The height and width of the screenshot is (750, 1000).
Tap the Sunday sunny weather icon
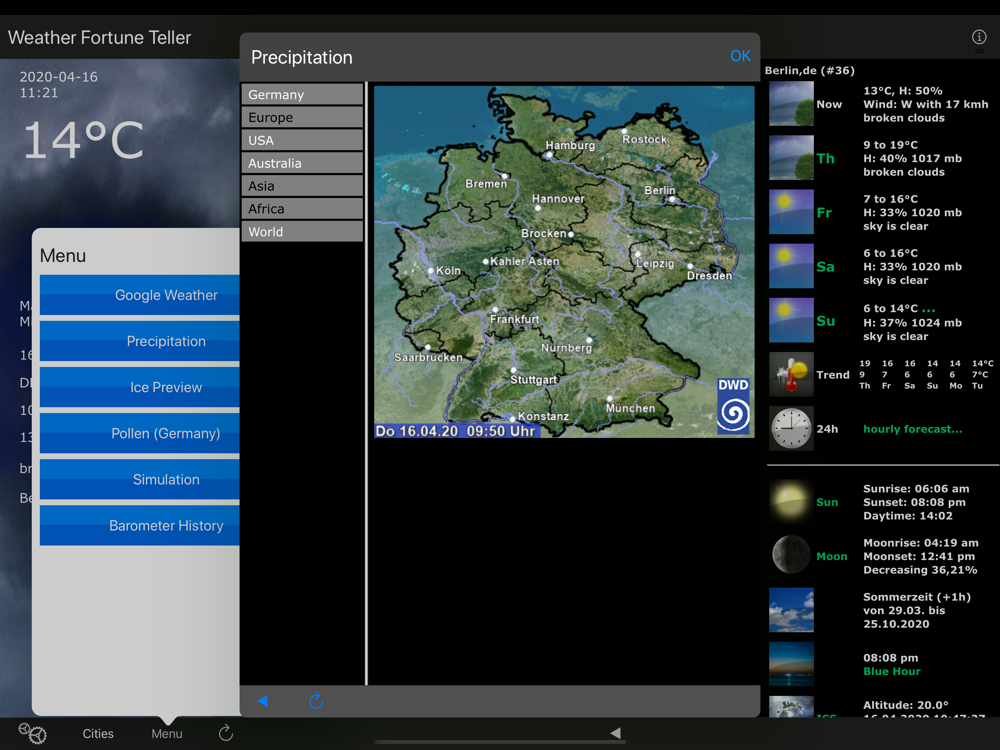pos(791,321)
